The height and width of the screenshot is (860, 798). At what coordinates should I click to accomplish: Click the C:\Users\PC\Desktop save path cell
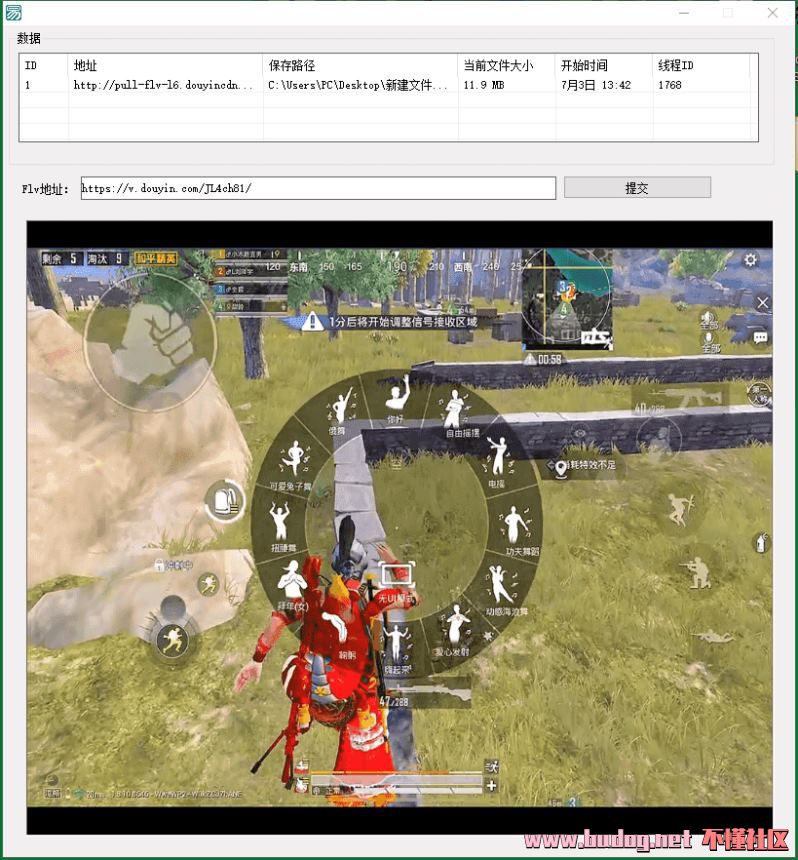pos(358,85)
